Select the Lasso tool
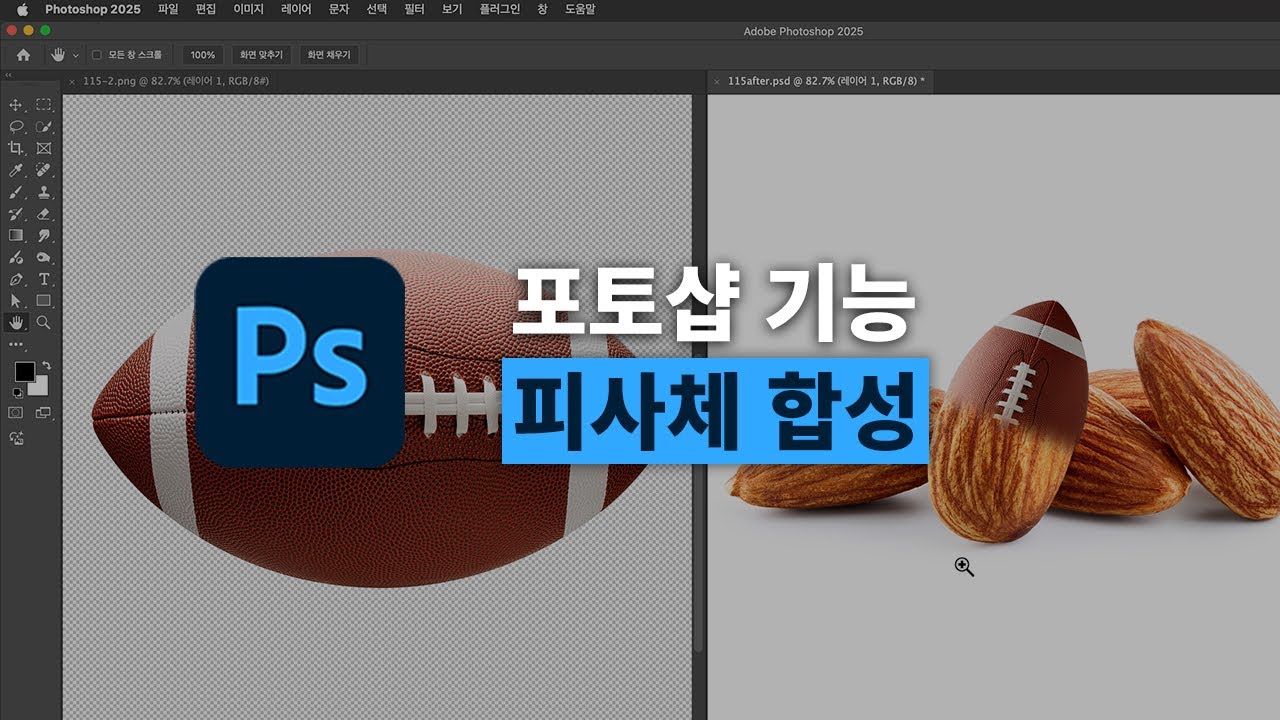1280x720 pixels. tap(16, 126)
